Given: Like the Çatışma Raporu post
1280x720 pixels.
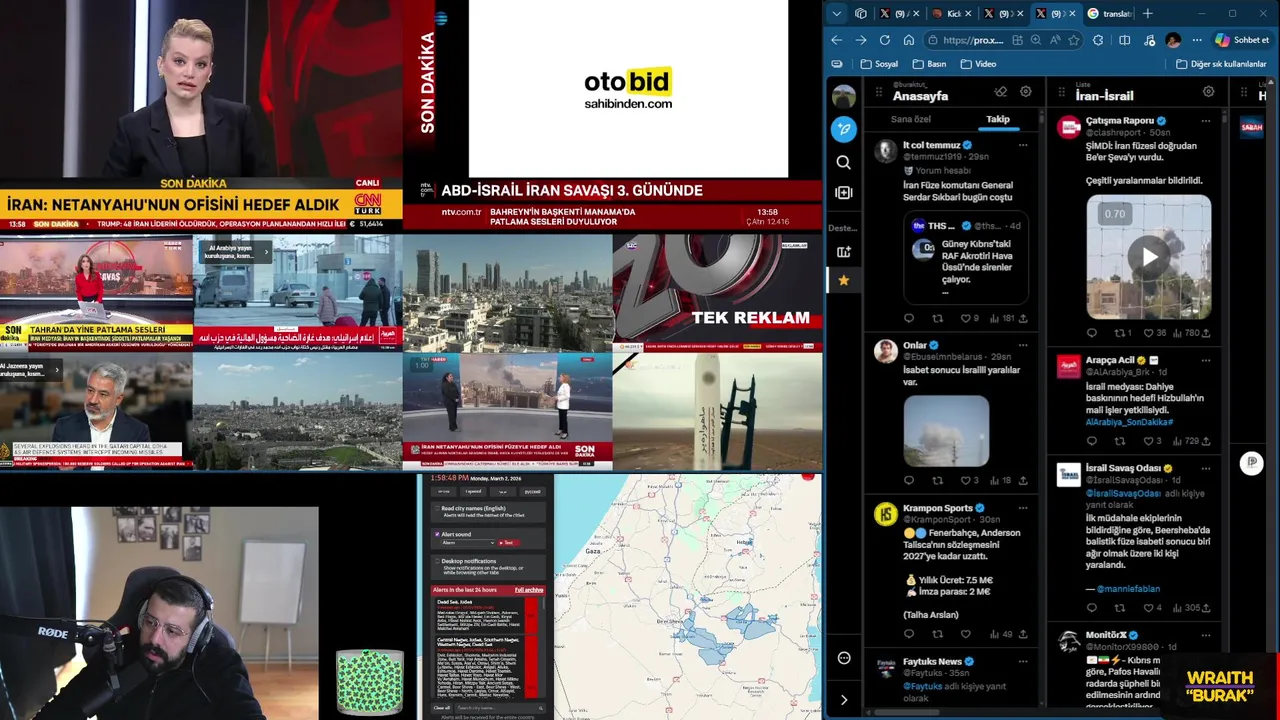Looking at the screenshot, I should [x=1148, y=333].
